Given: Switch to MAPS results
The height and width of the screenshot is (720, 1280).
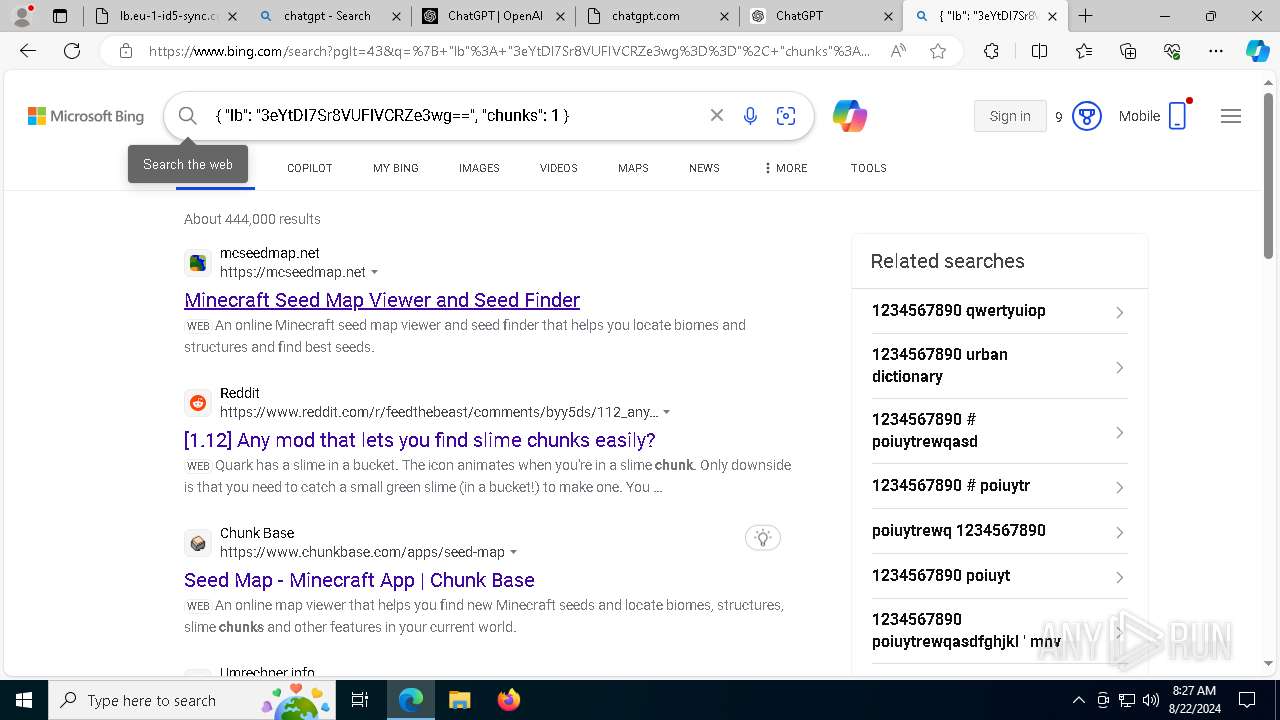Looking at the screenshot, I should (633, 168).
